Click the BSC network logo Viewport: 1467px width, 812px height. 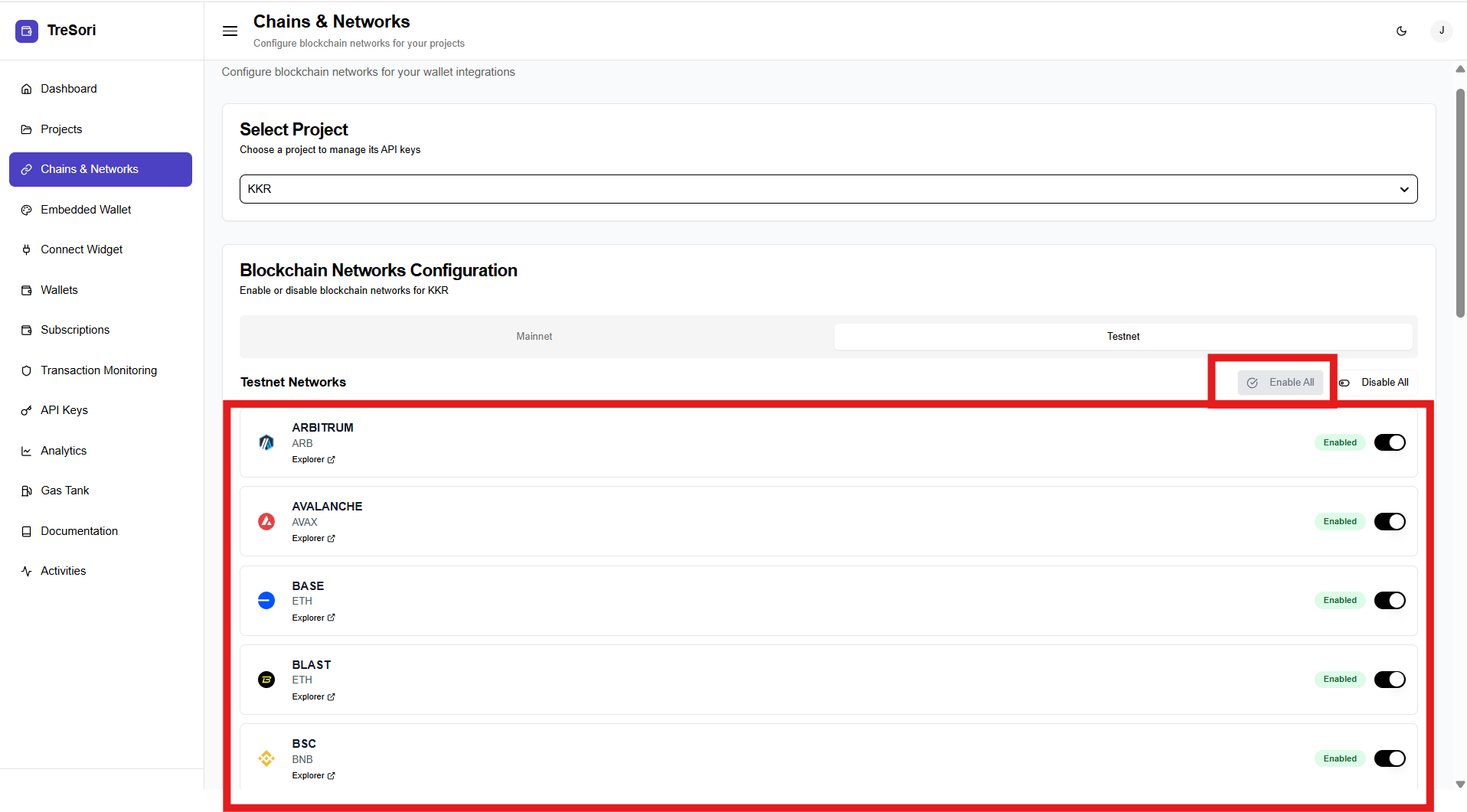(266, 758)
